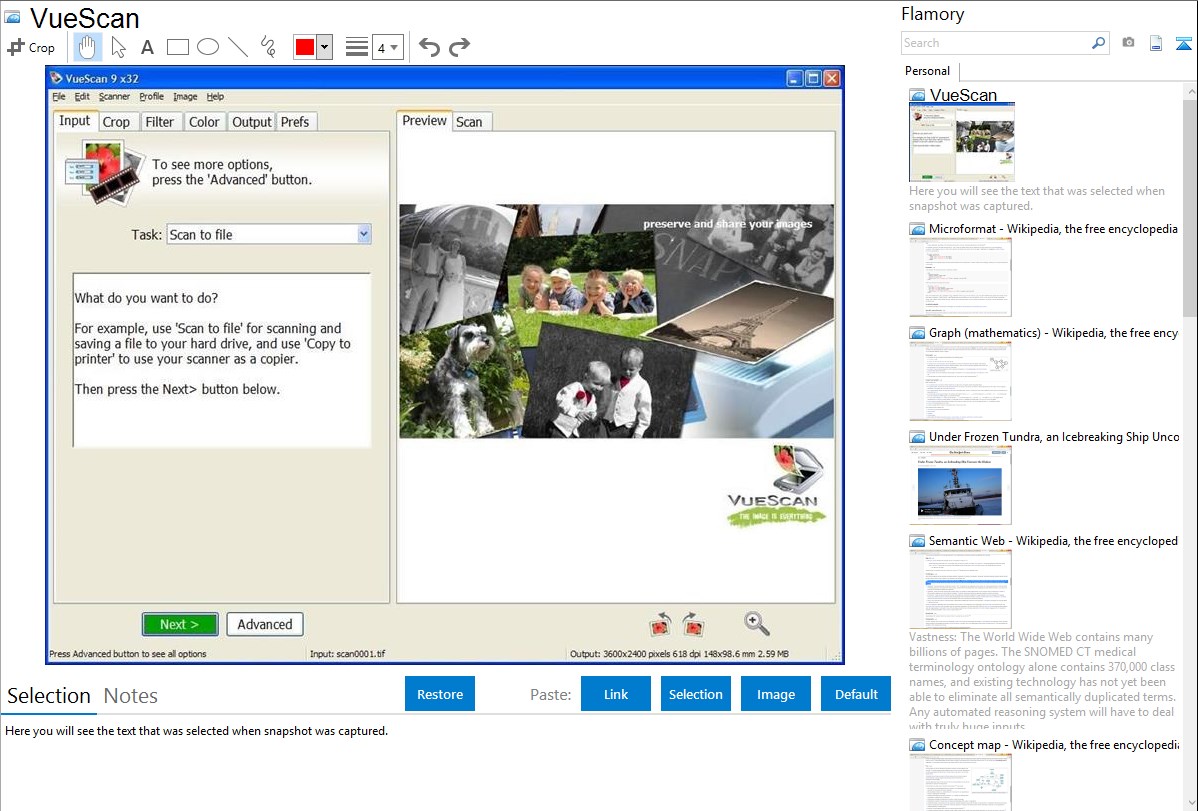Click the Default paste button
Image resolution: width=1198 pixels, height=811 pixels.
[x=856, y=694]
